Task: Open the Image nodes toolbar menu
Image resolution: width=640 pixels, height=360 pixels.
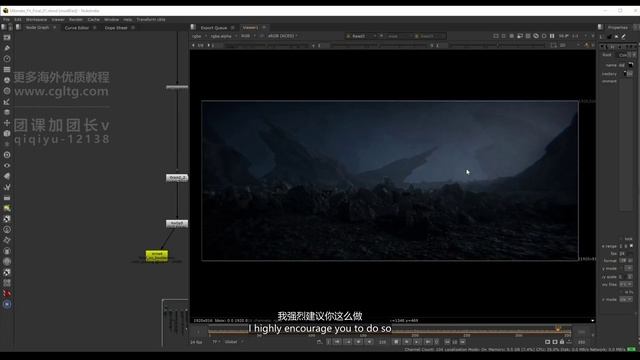Action: 7,38
